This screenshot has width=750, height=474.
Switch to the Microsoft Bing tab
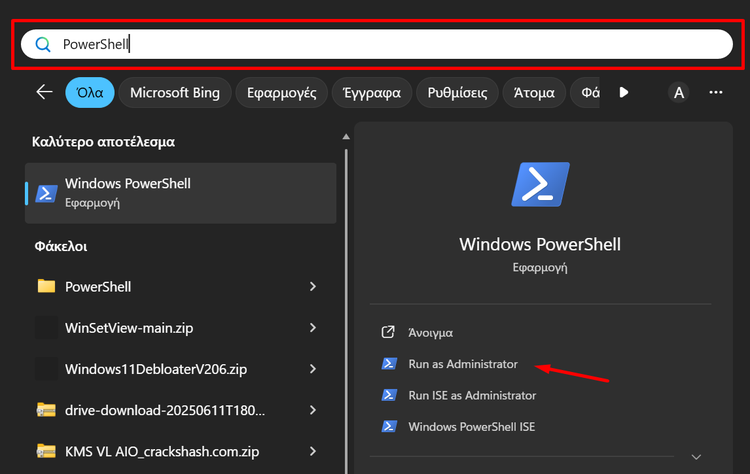coord(175,93)
